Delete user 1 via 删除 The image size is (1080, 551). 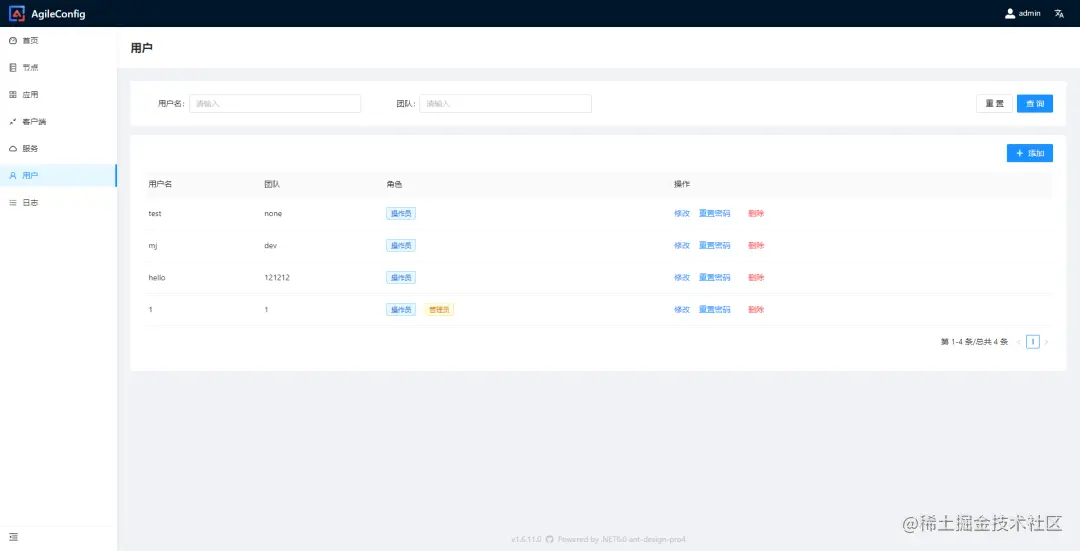pos(756,309)
